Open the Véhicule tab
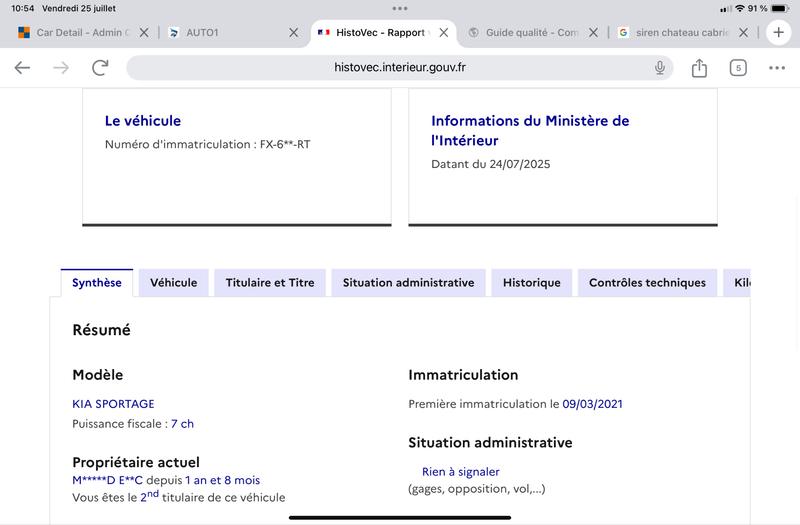Screen dimensions: 800x525 (173, 283)
